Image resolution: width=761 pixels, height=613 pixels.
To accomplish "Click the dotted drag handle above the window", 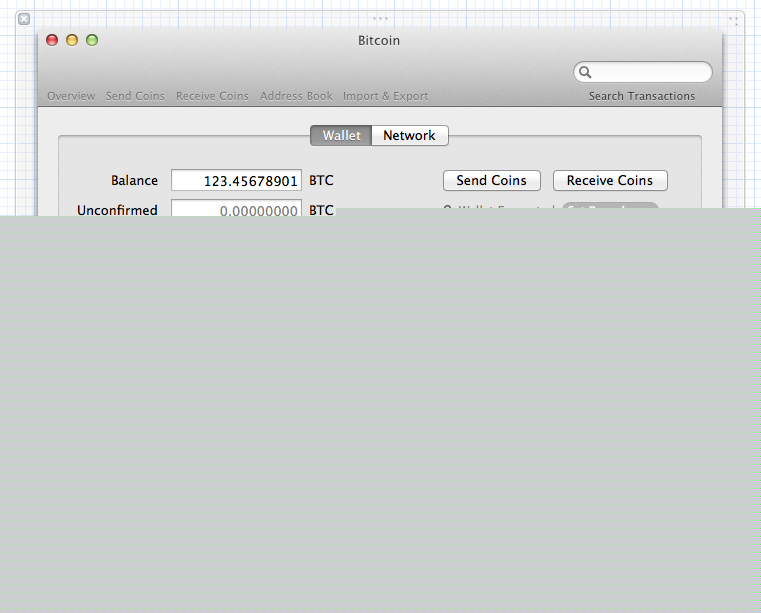I will coord(380,18).
